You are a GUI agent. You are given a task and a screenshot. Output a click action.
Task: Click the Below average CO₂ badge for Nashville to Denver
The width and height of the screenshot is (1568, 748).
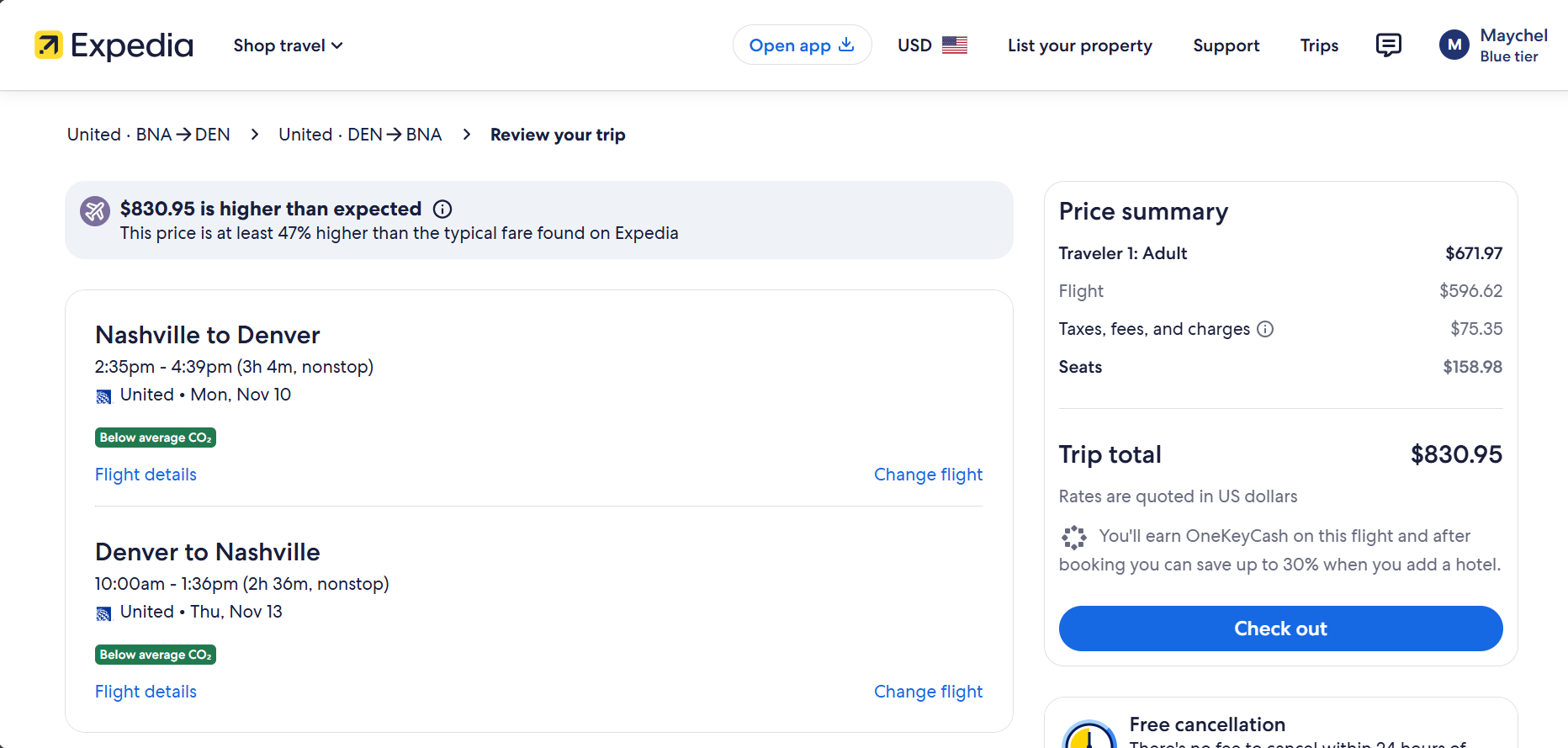point(156,438)
